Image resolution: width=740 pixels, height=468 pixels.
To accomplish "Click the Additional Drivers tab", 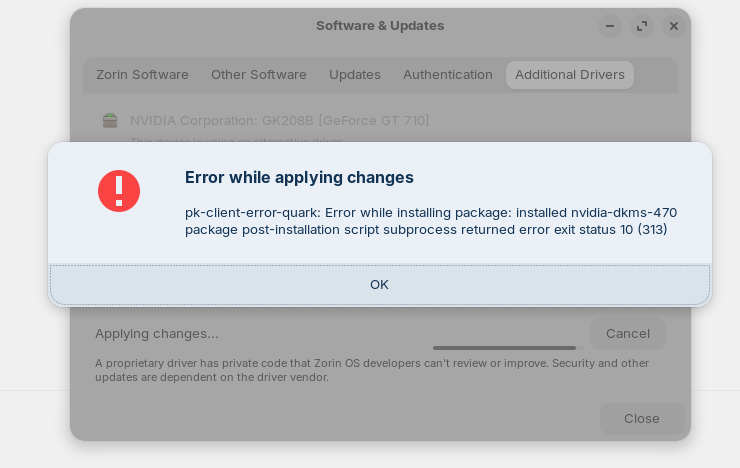I will click(570, 75).
